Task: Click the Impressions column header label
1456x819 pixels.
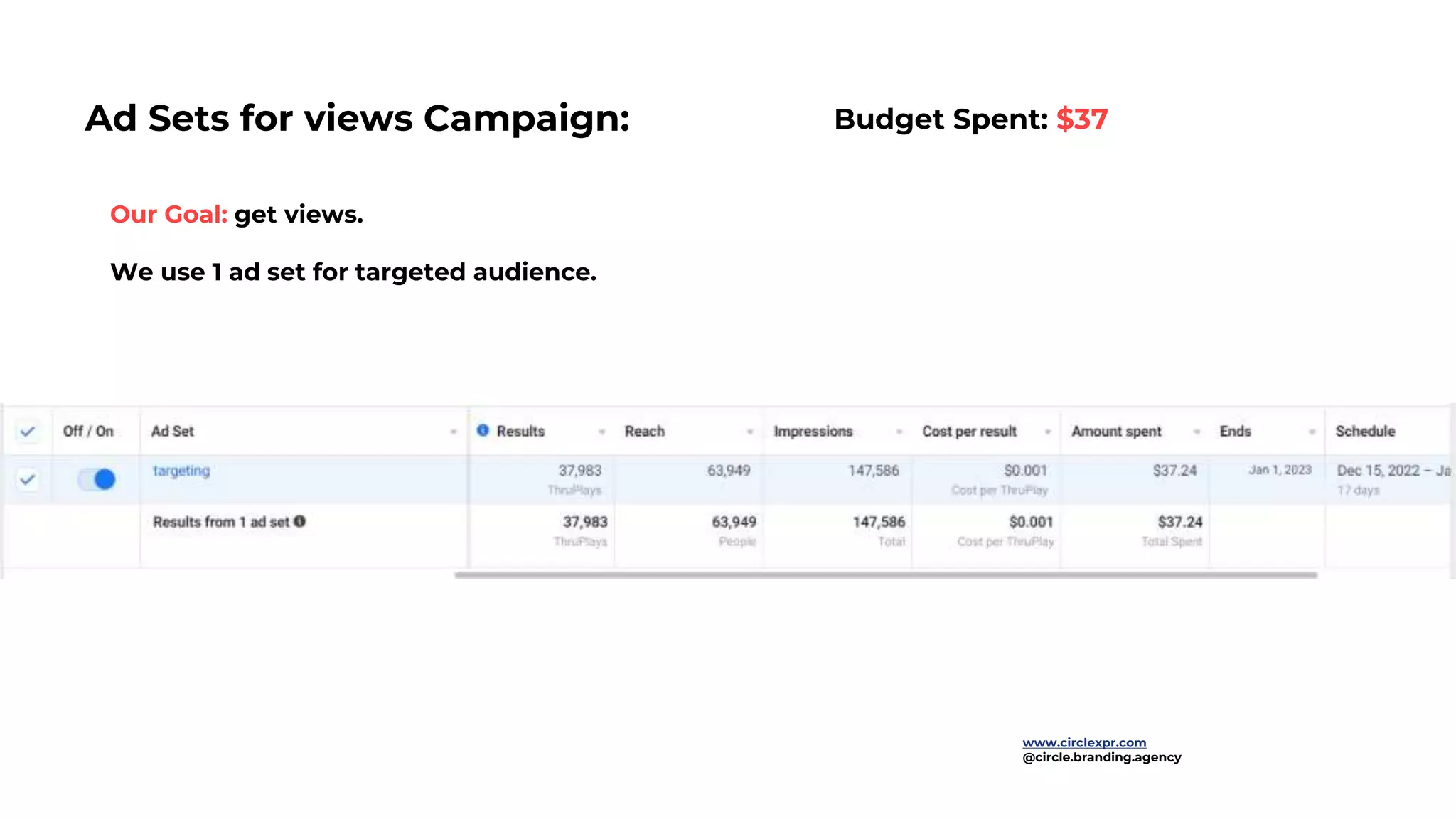Action: 813,432
